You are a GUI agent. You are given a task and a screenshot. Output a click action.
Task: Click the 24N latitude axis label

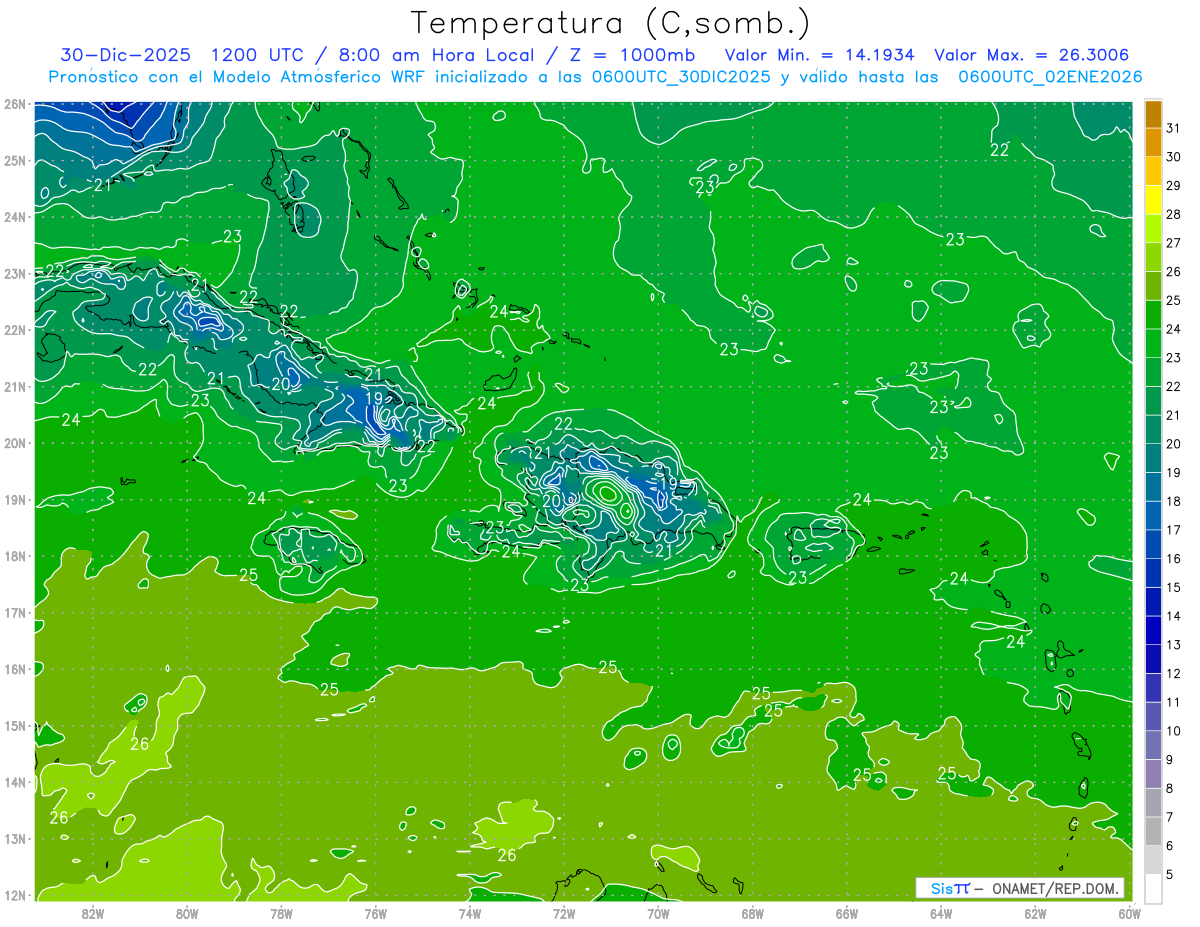pyautogui.click(x=15, y=217)
